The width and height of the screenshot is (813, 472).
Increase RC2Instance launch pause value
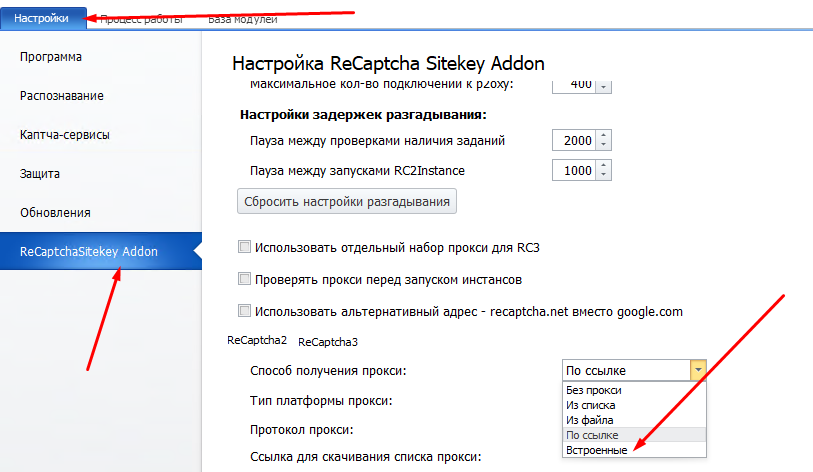click(x=604, y=166)
